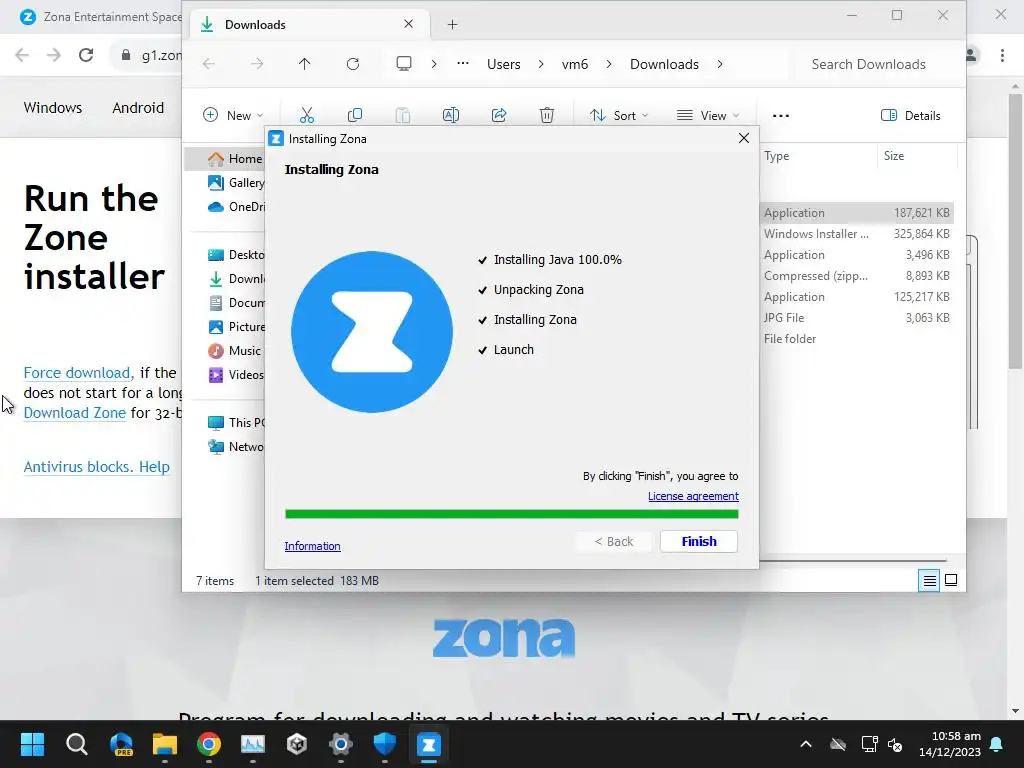Close the Downloads tab in Explorer
The height and width of the screenshot is (768, 1024).
tap(408, 24)
